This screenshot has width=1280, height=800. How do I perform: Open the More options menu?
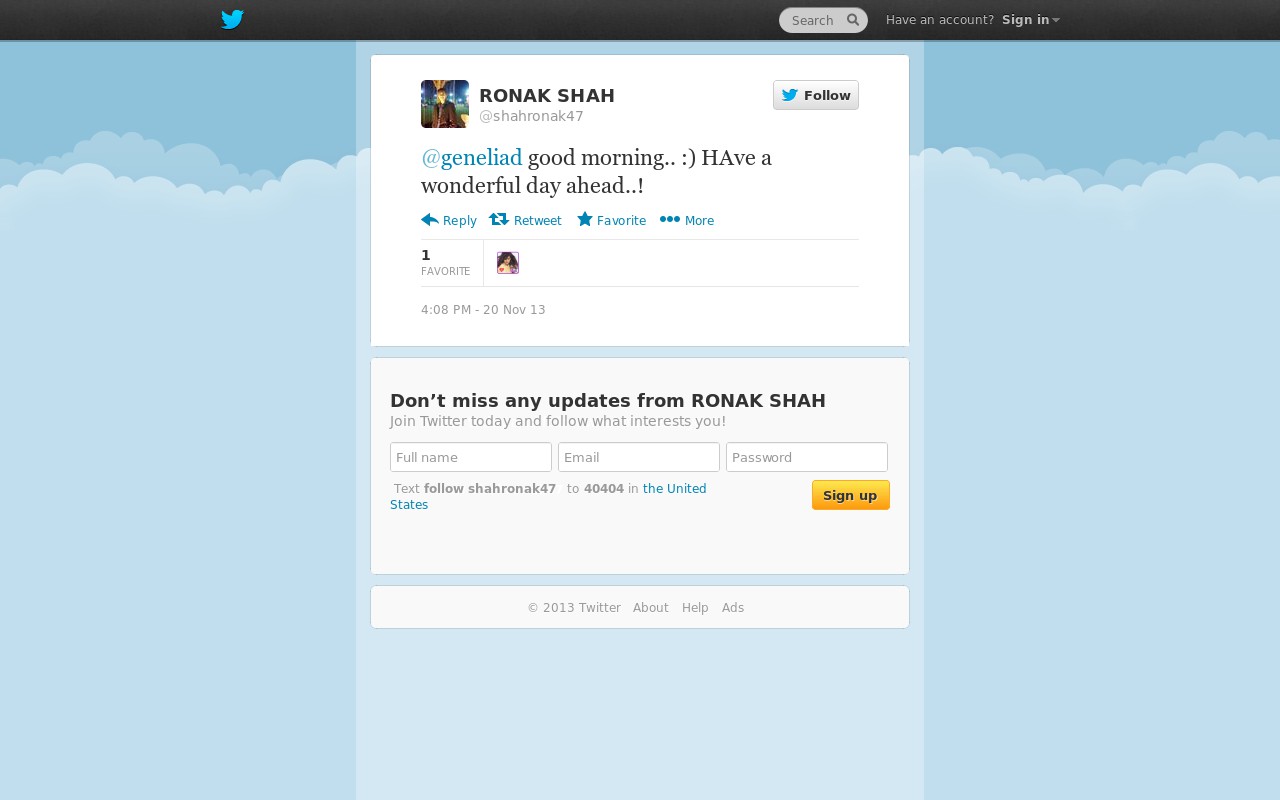(687, 220)
